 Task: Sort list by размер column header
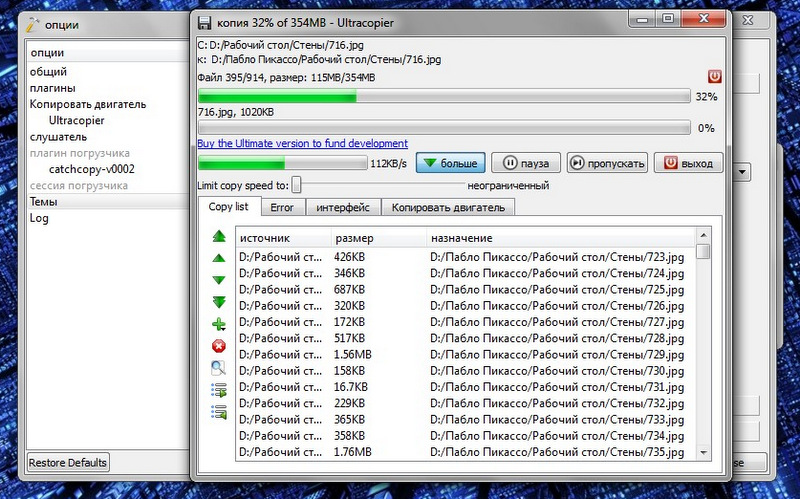point(379,238)
